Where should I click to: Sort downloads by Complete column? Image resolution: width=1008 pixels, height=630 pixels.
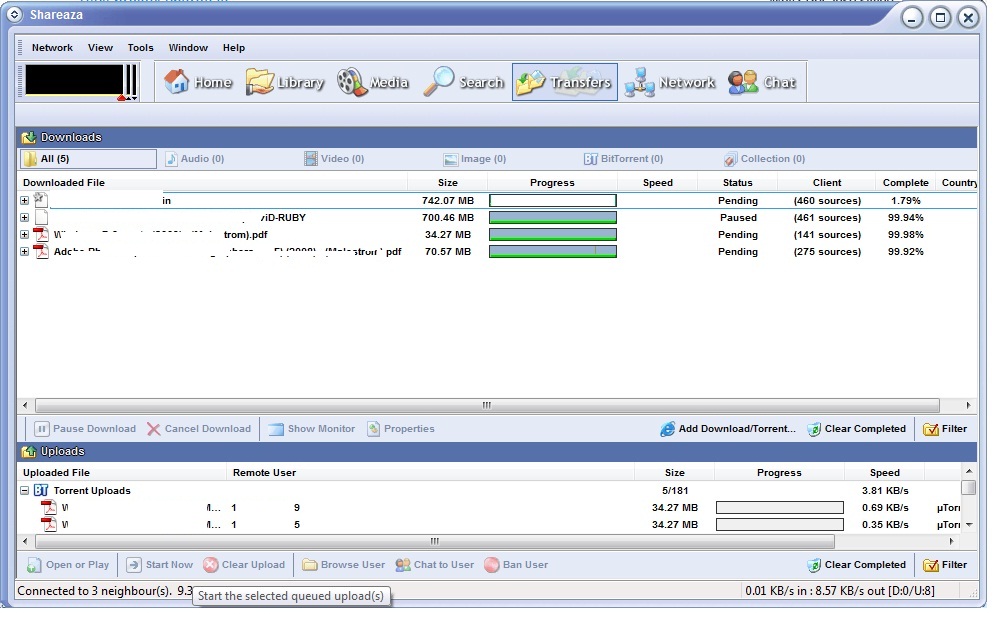tap(905, 183)
